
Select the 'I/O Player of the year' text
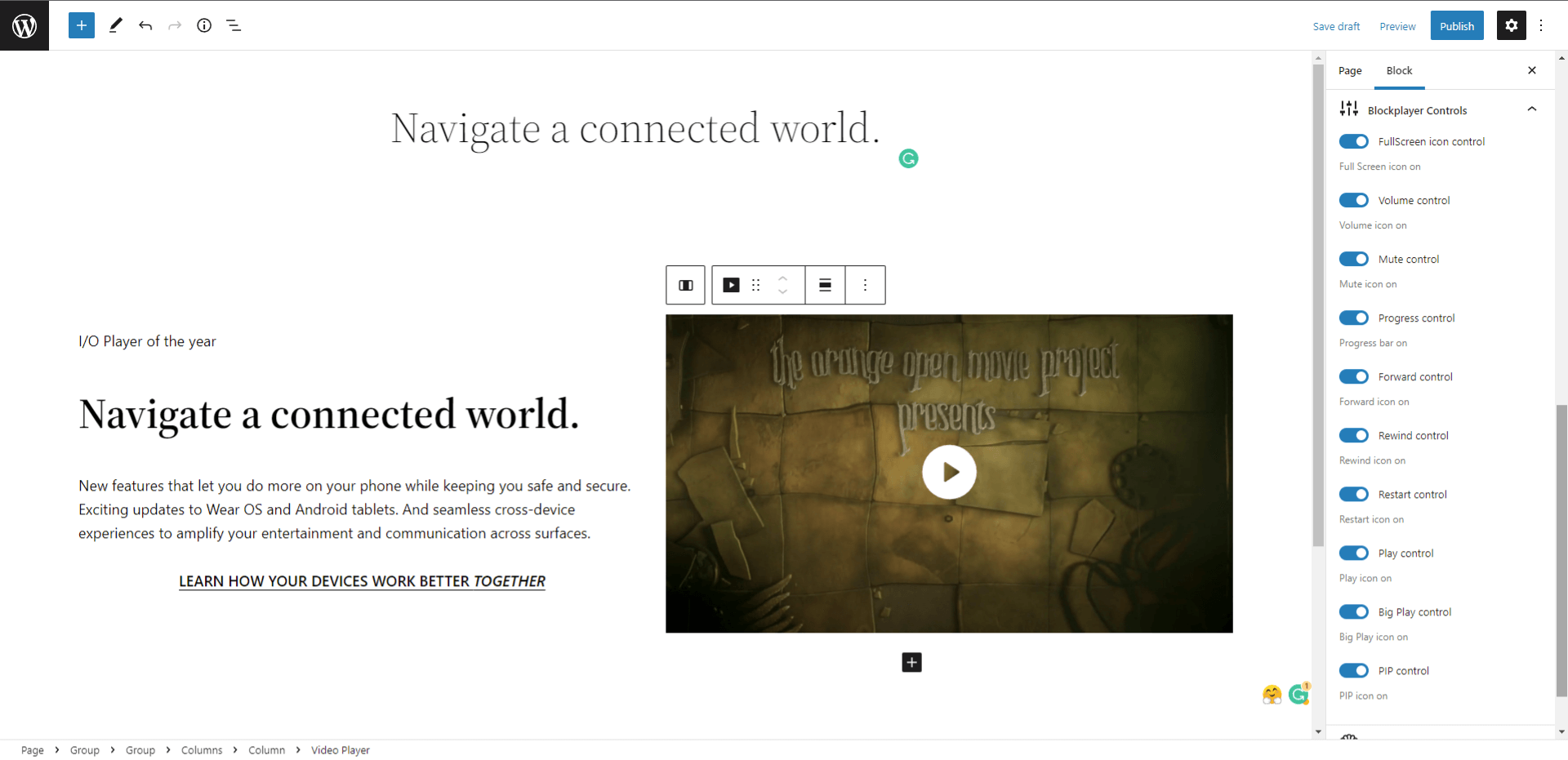click(x=147, y=341)
